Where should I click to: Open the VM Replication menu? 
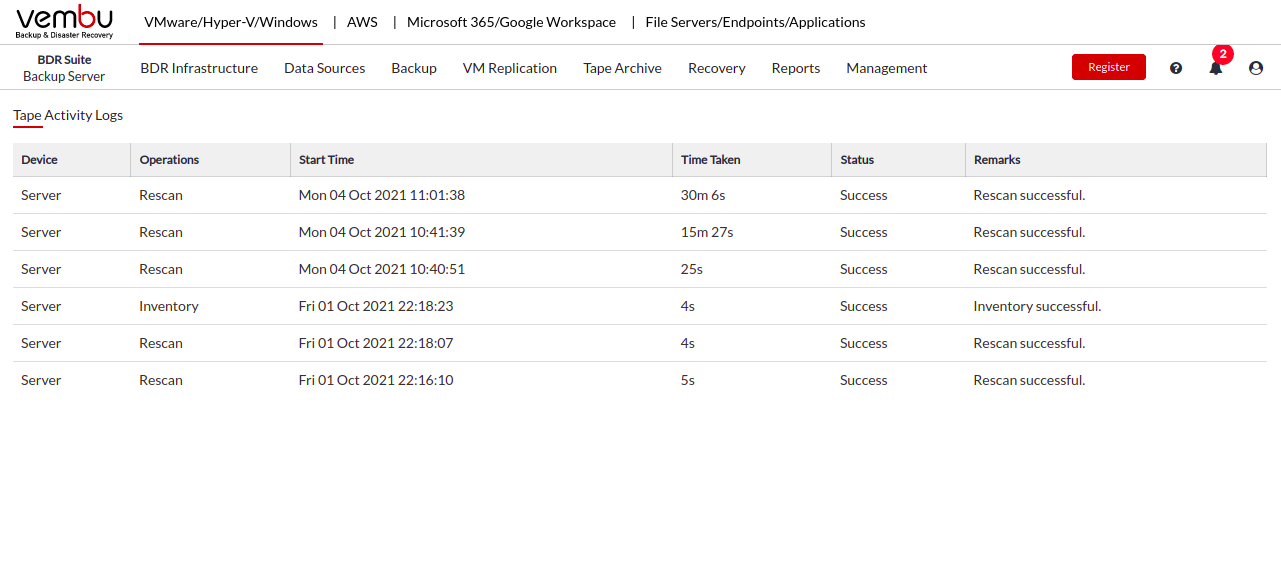pyautogui.click(x=510, y=68)
